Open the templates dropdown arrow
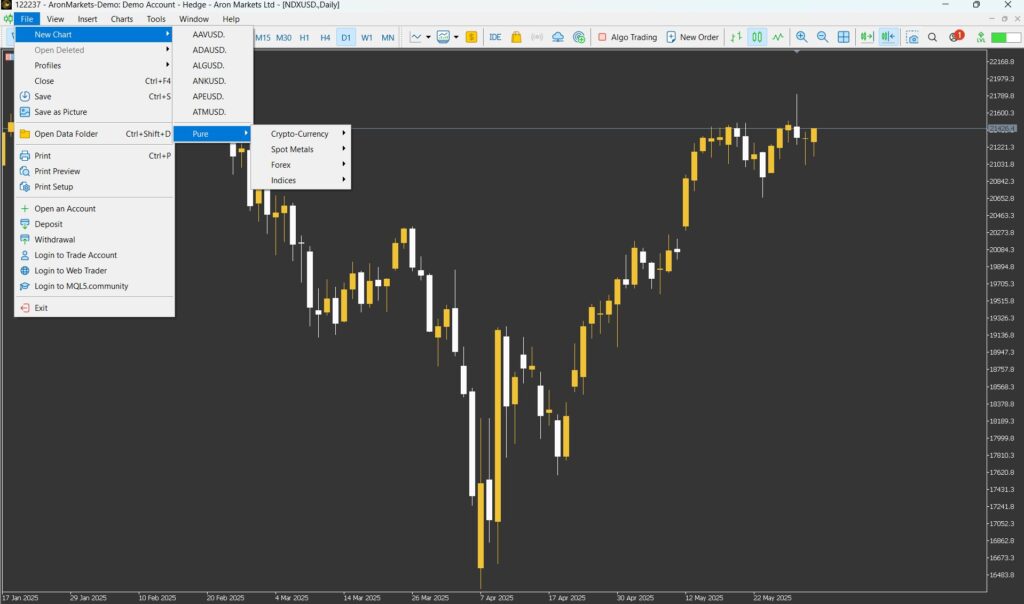Viewport: 1024px width, 604px height. coord(456,37)
